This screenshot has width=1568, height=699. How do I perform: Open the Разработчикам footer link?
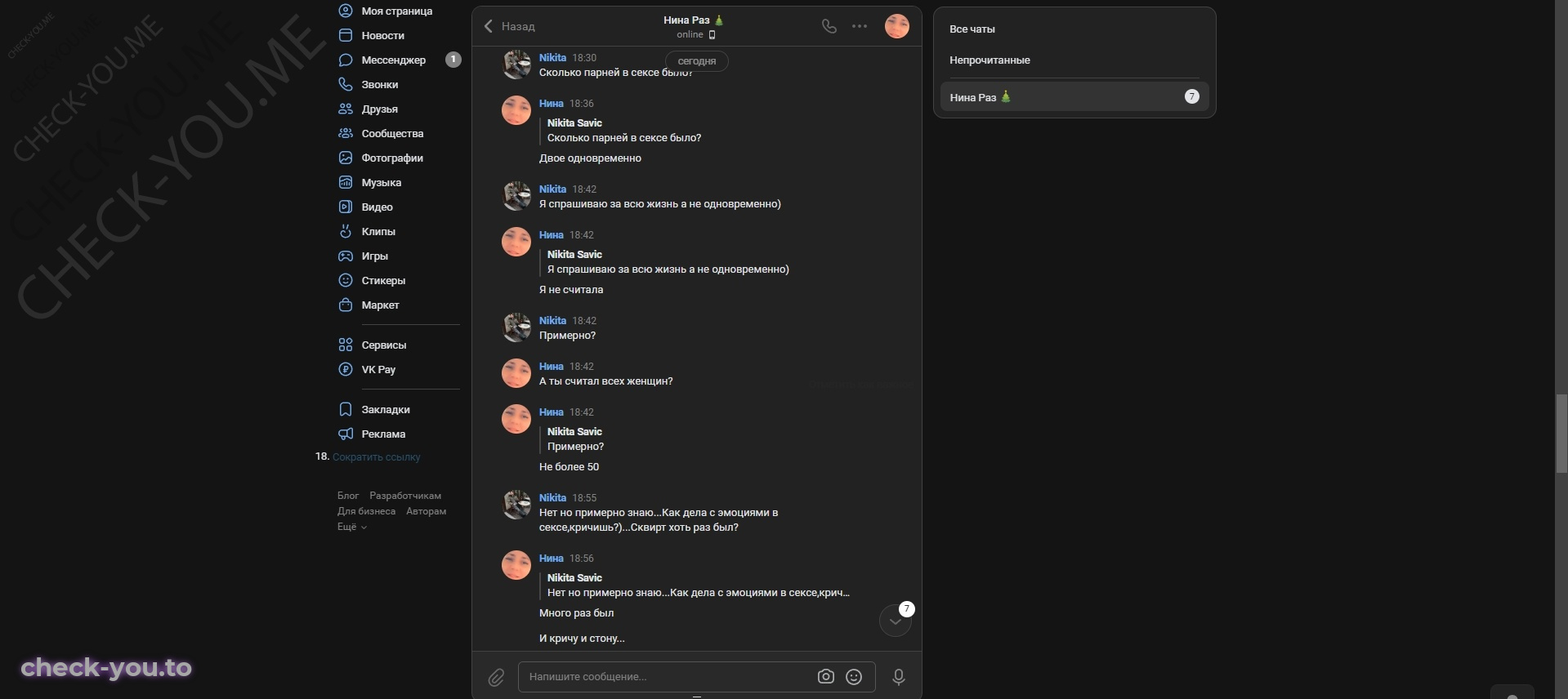[405, 496]
